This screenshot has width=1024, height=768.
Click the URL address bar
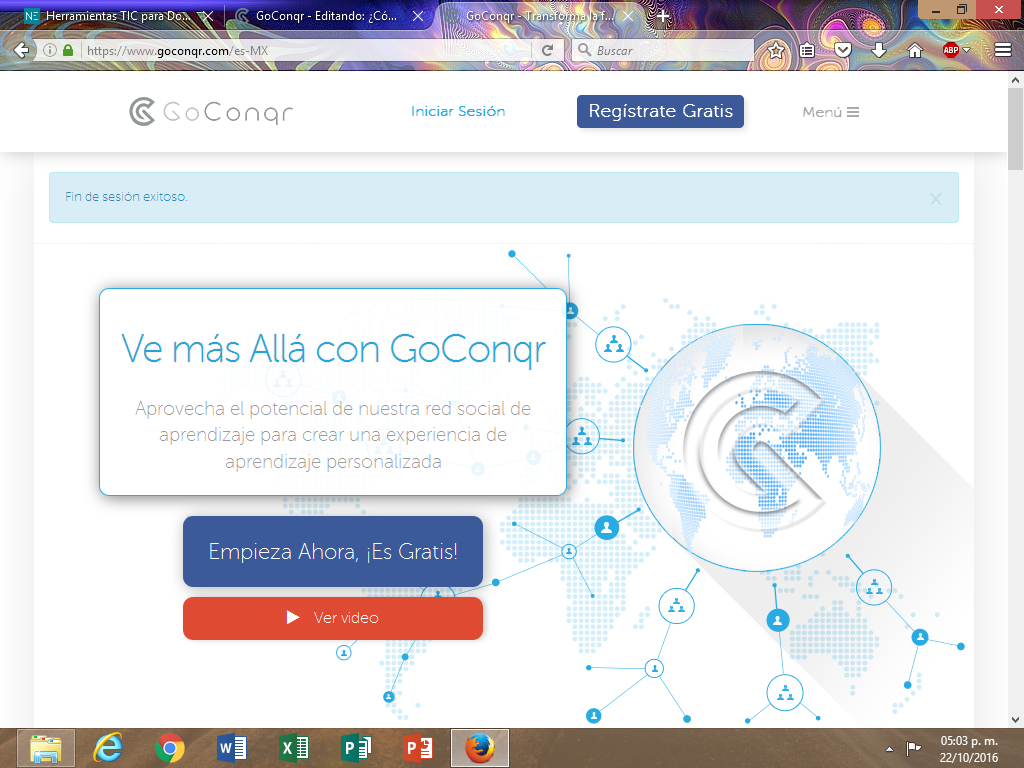(x=307, y=50)
